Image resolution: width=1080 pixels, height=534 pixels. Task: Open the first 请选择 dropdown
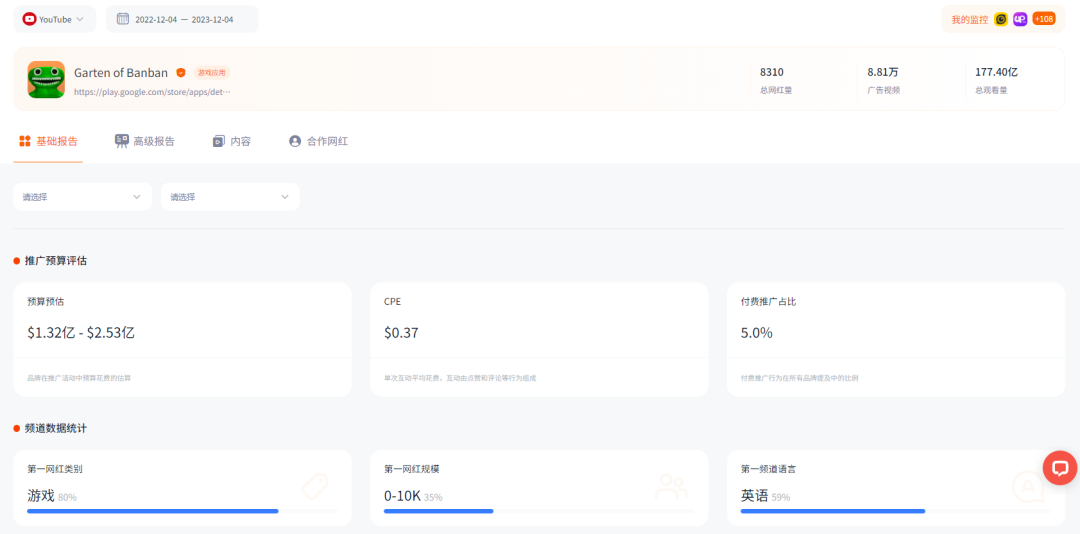point(83,197)
